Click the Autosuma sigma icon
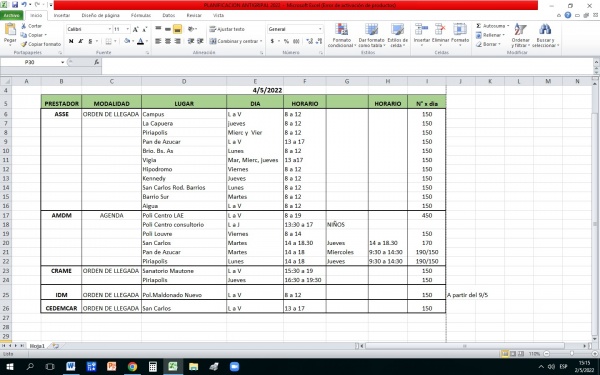 478,26
